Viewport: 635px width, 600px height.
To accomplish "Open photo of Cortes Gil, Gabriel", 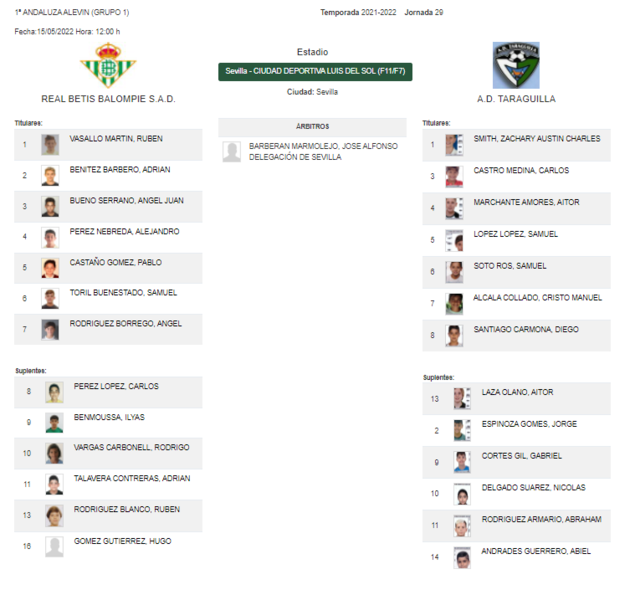I will pos(462,462).
